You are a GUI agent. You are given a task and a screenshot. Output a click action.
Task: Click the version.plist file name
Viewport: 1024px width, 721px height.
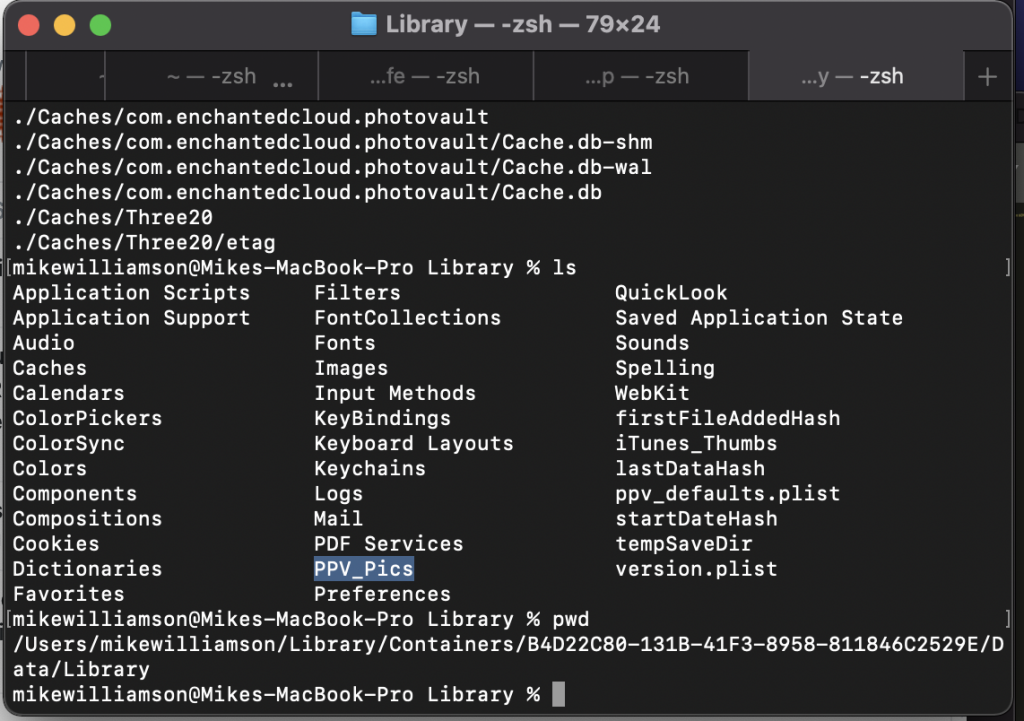696,569
